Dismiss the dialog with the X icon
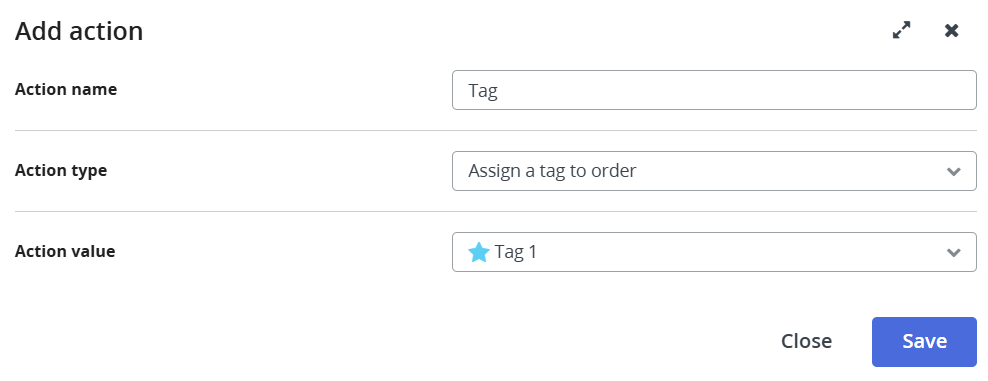 [951, 30]
